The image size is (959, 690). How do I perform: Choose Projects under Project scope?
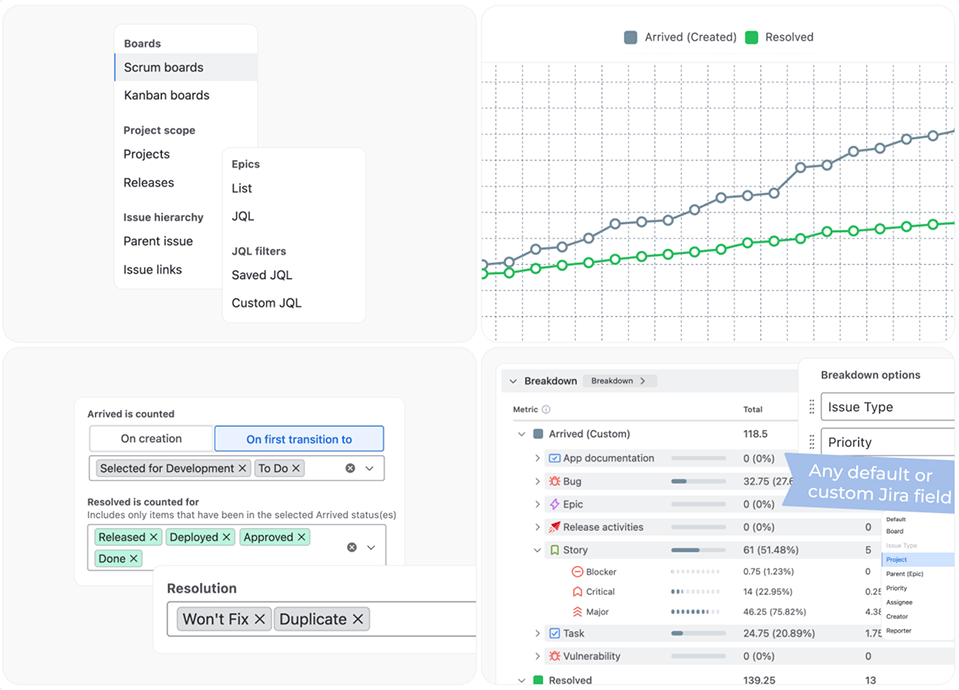[x=146, y=154]
